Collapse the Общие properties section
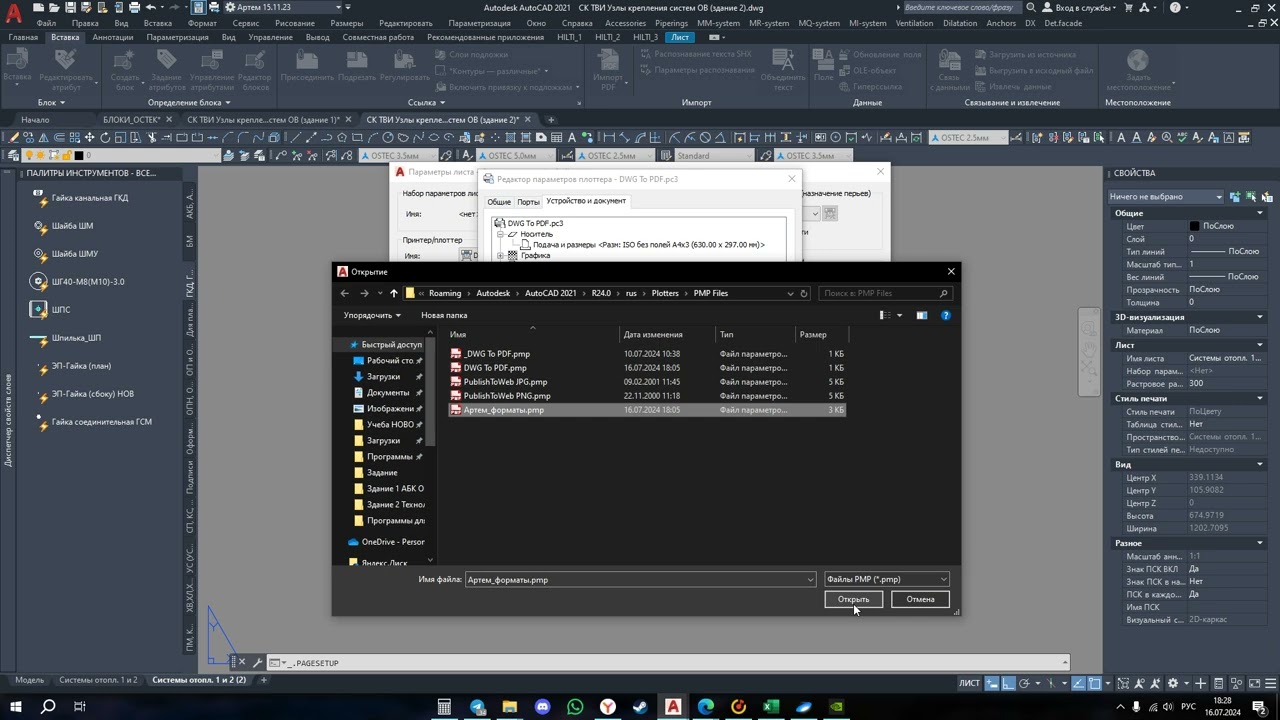 click(1260, 213)
